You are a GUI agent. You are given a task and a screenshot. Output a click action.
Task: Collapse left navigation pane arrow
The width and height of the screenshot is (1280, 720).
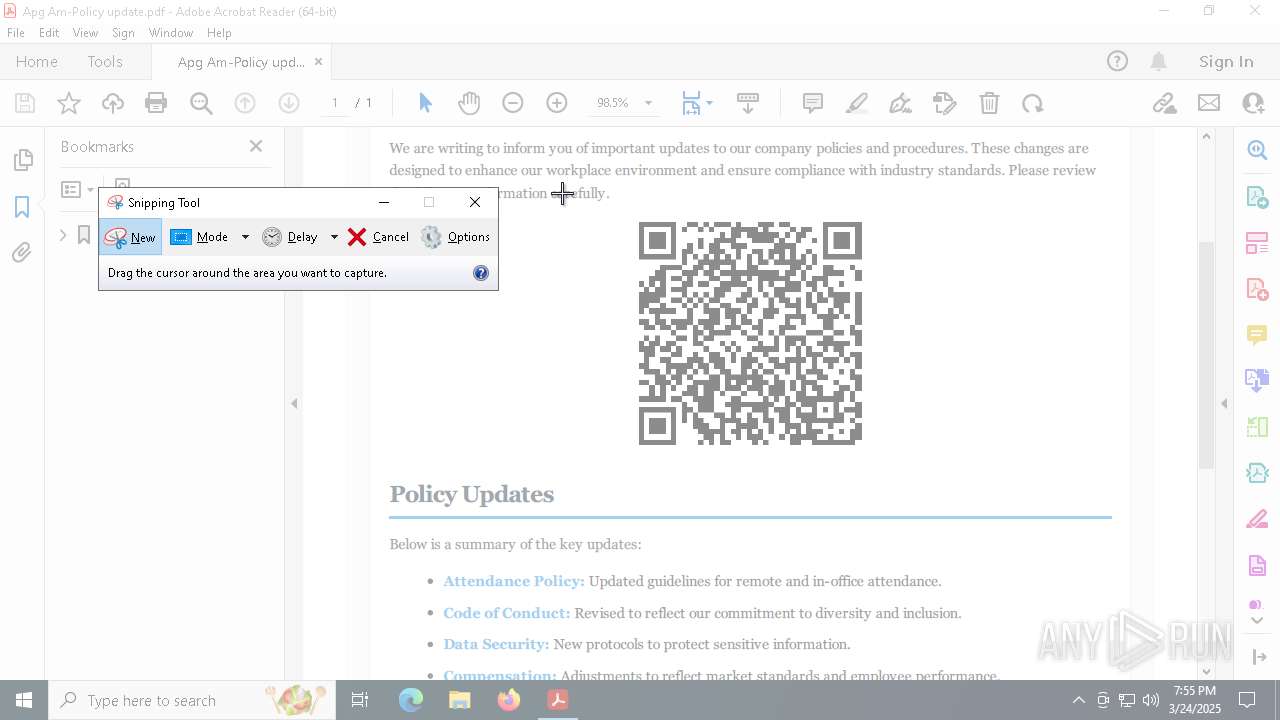[x=294, y=403]
